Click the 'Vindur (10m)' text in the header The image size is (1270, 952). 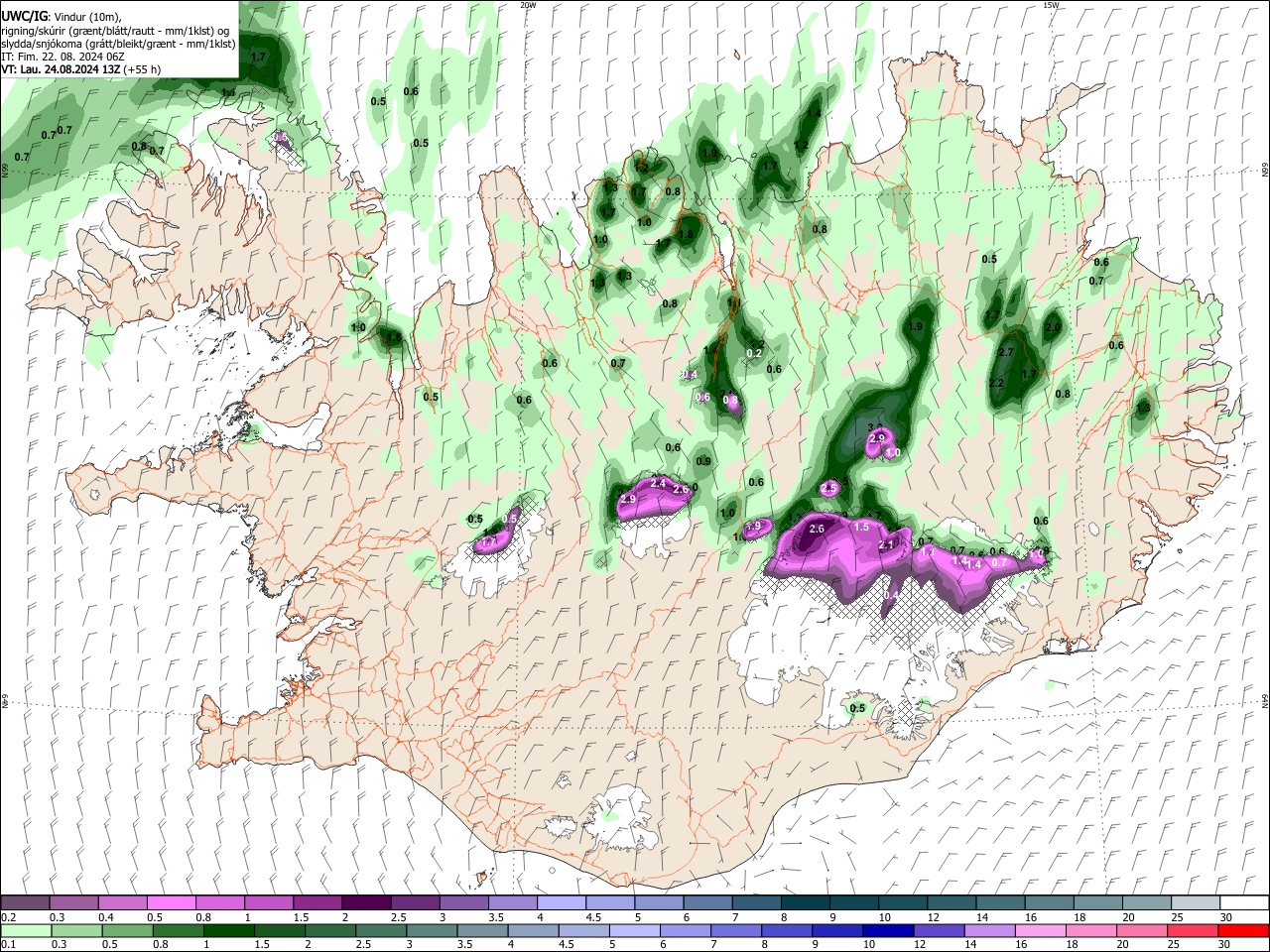coord(88,16)
